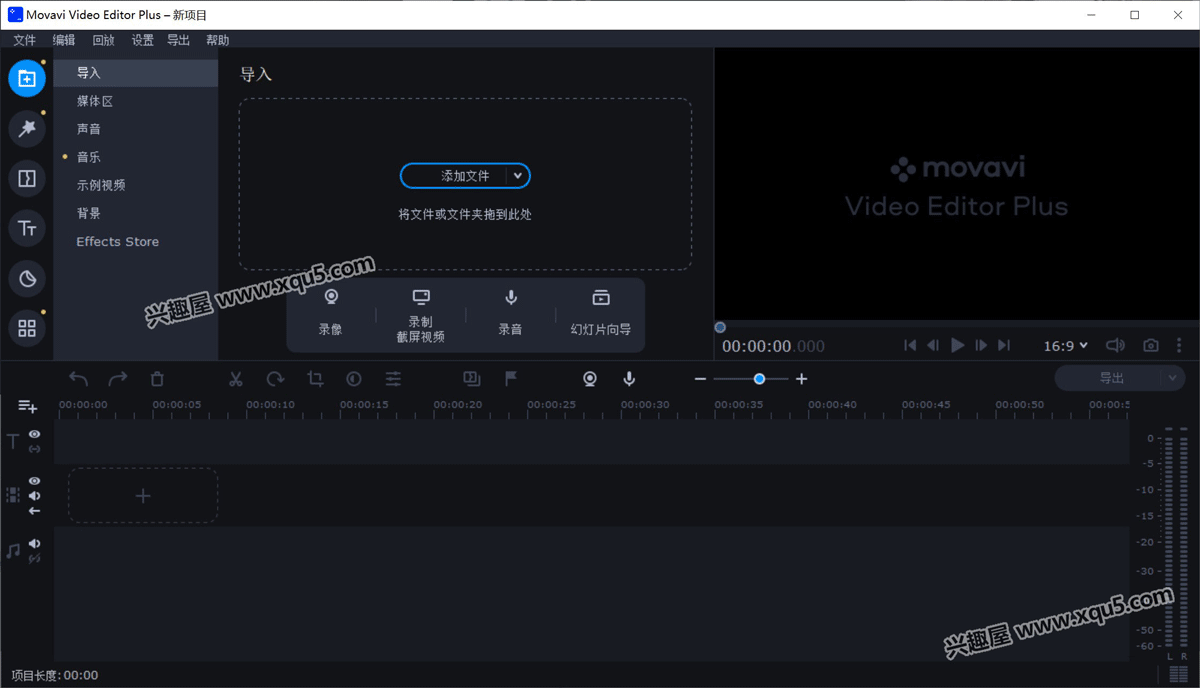Launch the slideshow wizard (幻灯片向导)

tap(601, 313)
